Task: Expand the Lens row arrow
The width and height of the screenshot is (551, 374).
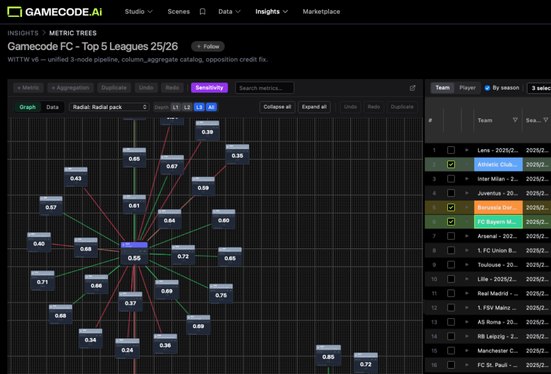Action: (467, 150)
